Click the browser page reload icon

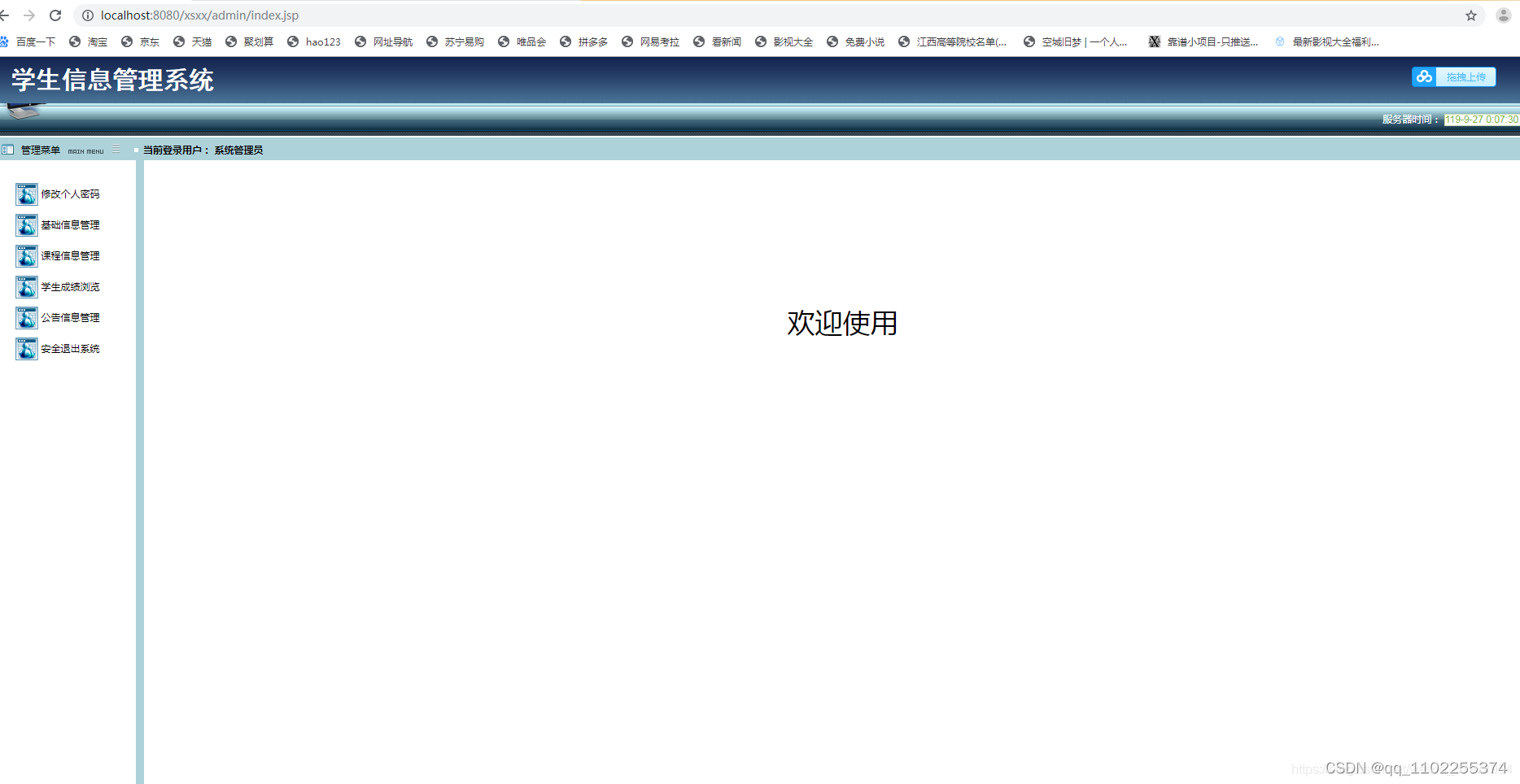point(55,15)
